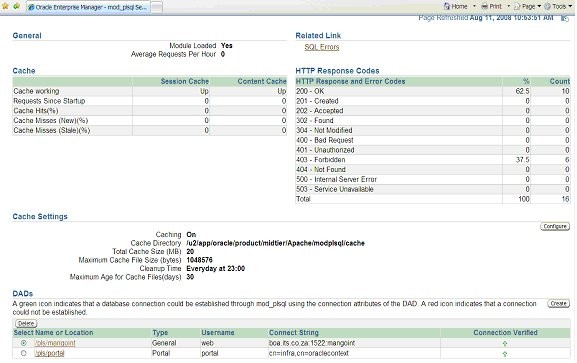This screenshot has width=577, height=363.
Task: Click the 62.5 percent value
Action: pos(523,91)
